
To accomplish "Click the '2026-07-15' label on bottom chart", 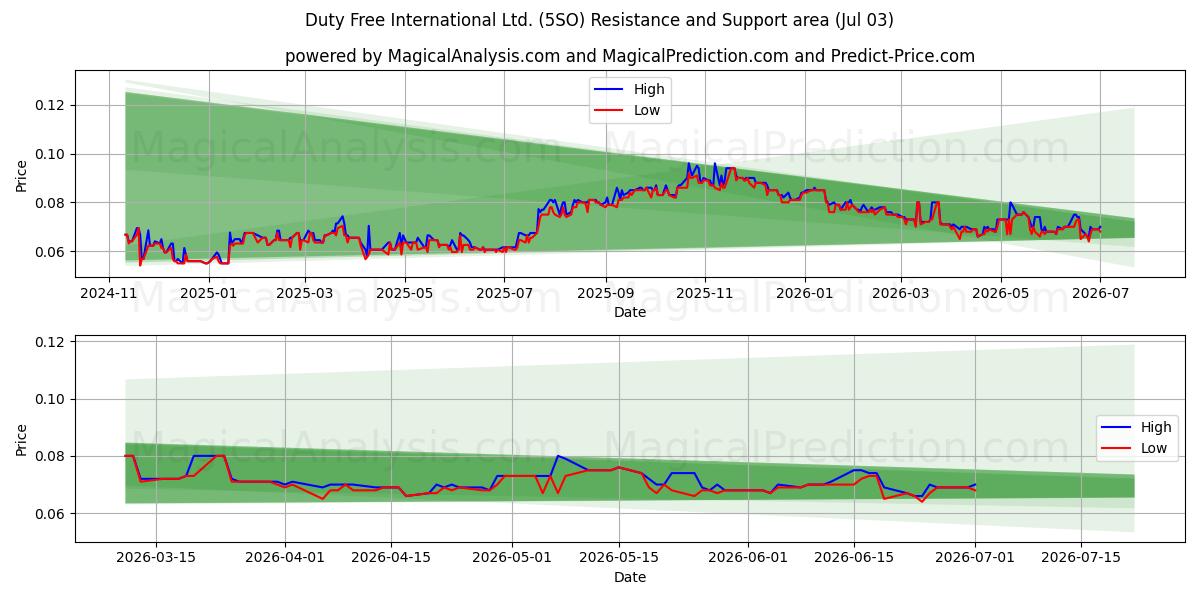I will 1081,558.
